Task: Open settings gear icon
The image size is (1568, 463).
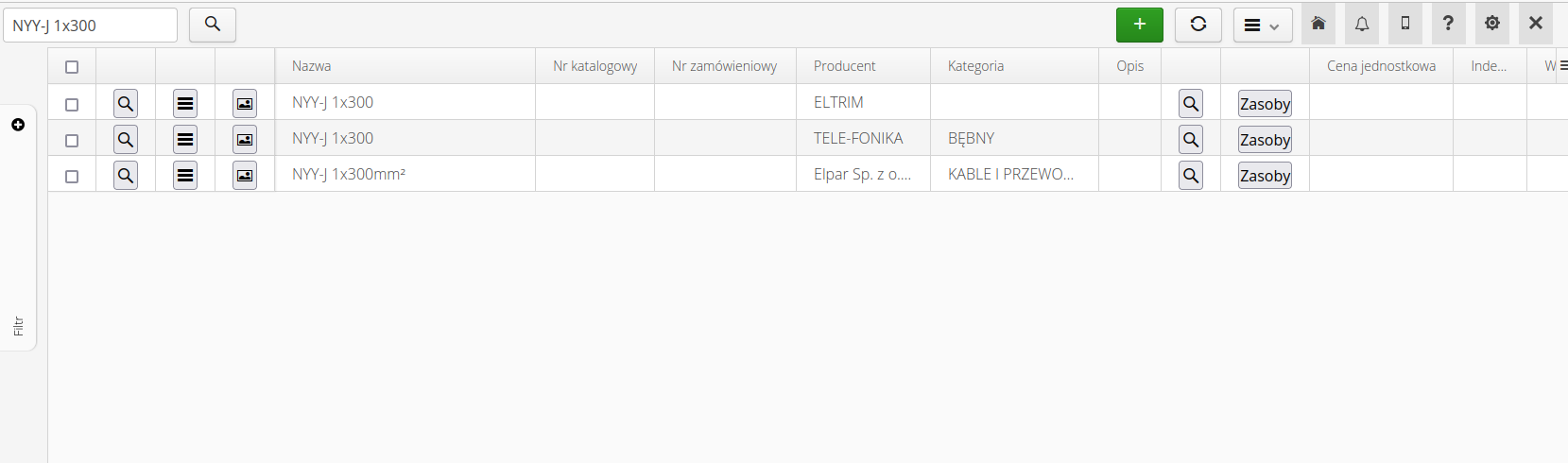Action: pos(1492,25)
